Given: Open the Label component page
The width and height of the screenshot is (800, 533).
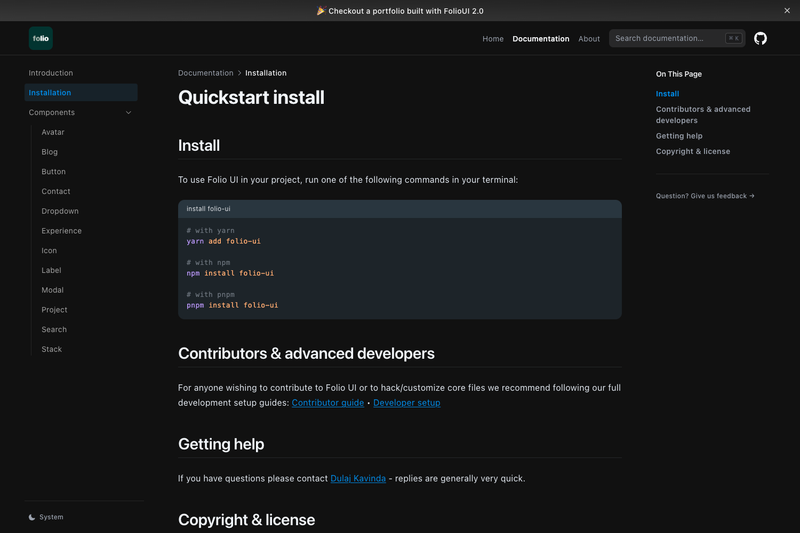Looking at the screenshot, I should 51,270.
